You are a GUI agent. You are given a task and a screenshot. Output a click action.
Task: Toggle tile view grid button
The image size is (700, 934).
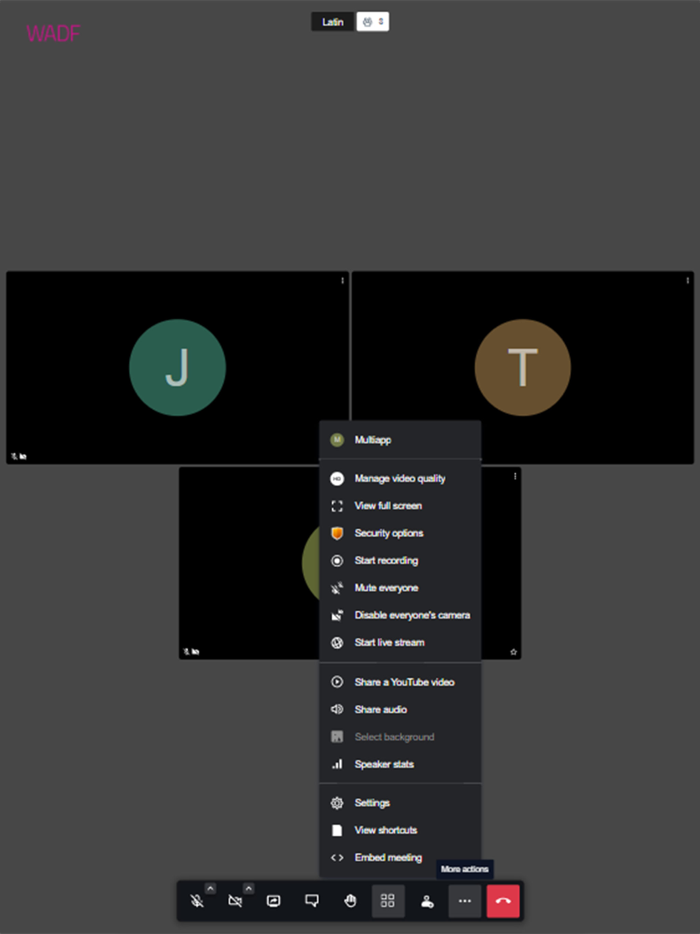pyautogui.click(x=388, y=901)
